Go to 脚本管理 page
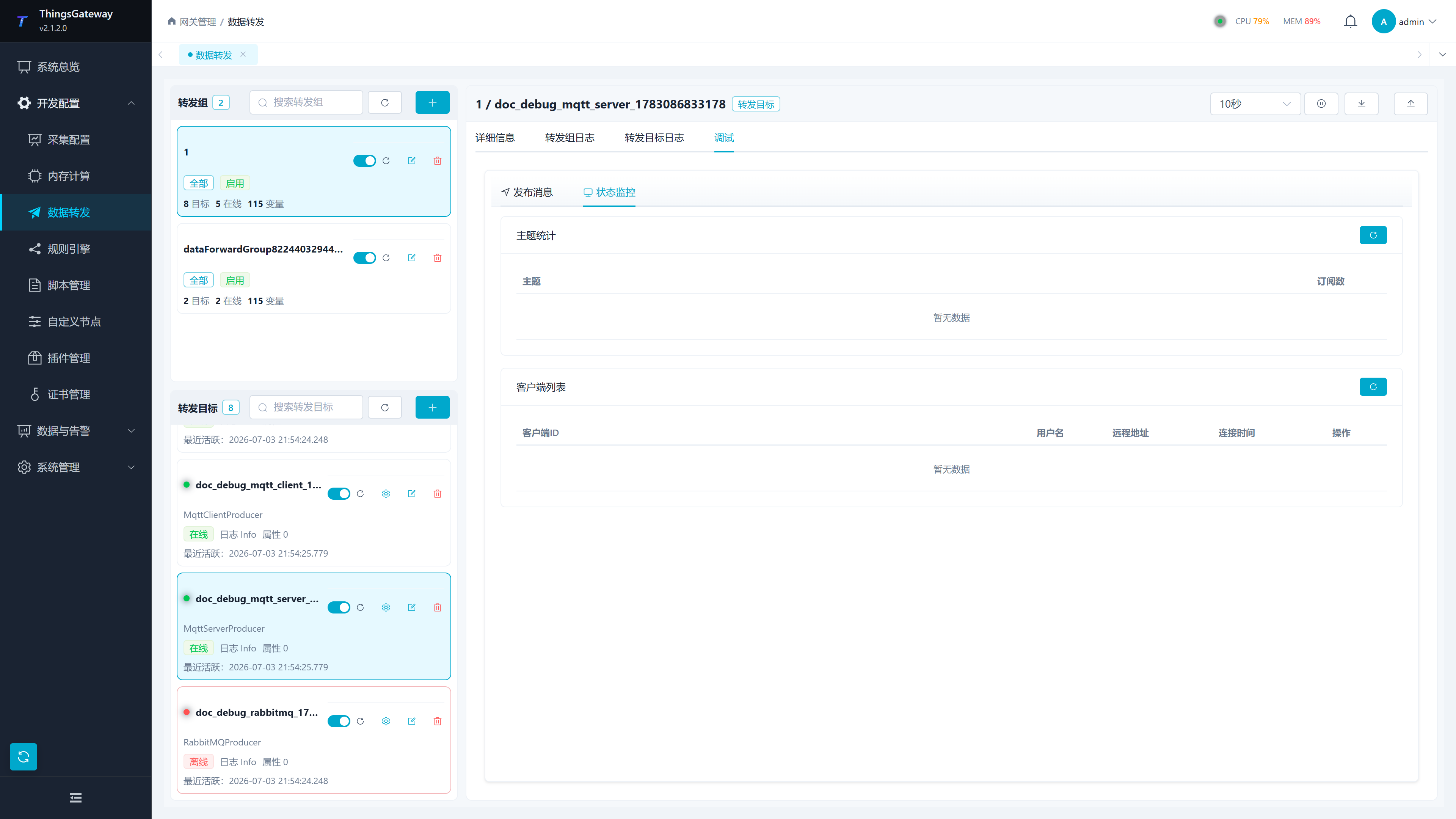Image resolution: width=1456 pixels, height=819 pixels. point(76,285)
